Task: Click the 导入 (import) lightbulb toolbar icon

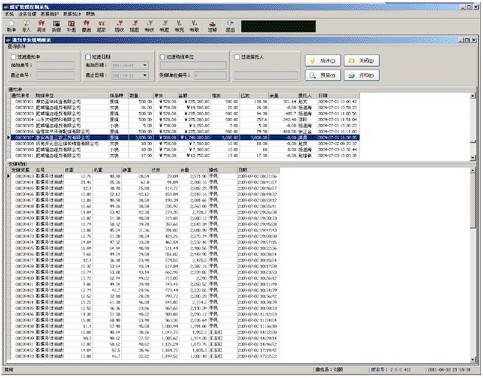Action: click(x=26, y=26)
